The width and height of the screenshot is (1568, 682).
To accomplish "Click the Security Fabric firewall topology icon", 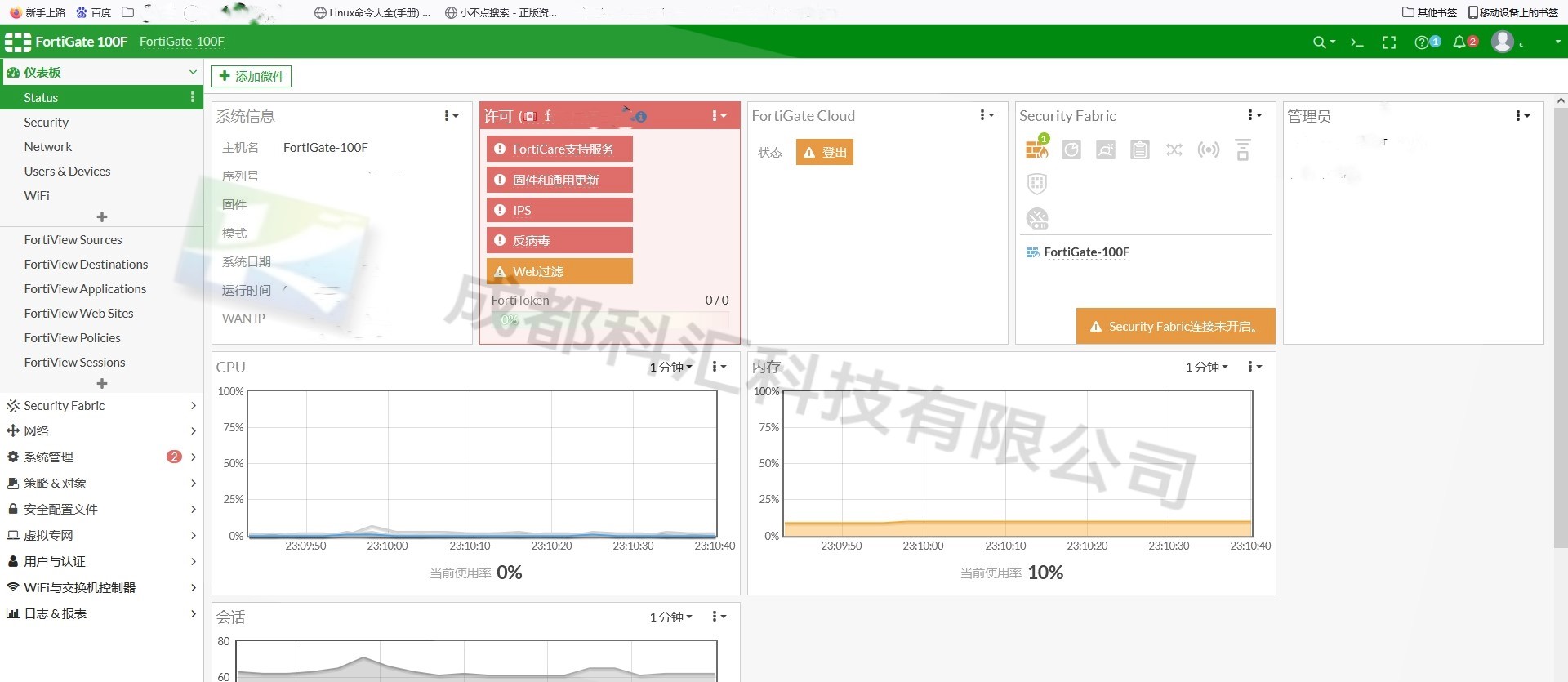I will point(1037,149).
